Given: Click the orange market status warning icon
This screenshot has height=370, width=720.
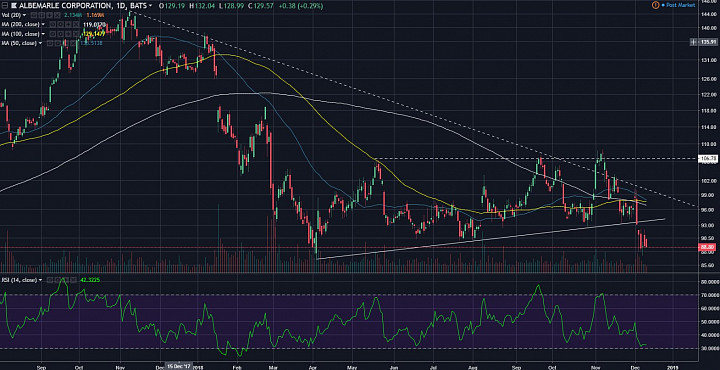Looking at the screenshot, I should point(656,5).
